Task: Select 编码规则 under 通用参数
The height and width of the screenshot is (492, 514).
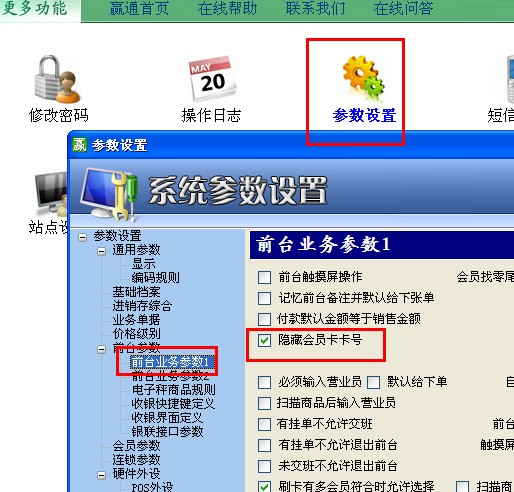Action: [x=156, y=277]
